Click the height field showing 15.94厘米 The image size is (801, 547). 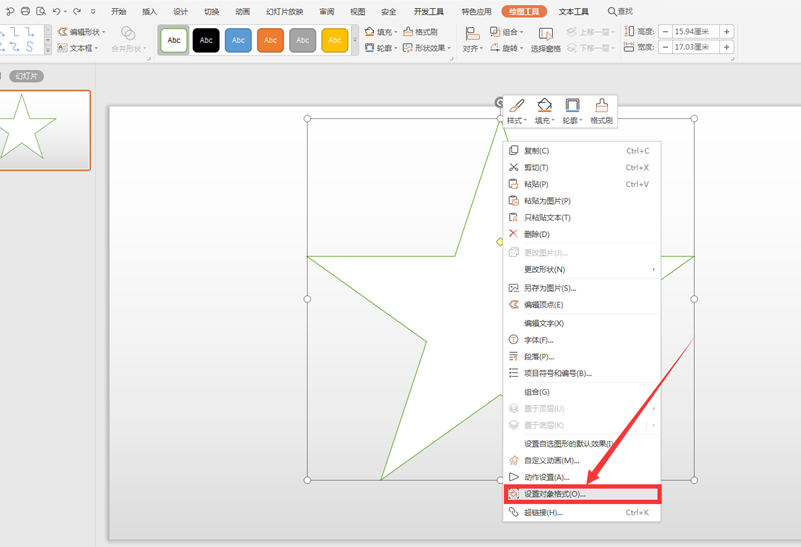[696, 32]
